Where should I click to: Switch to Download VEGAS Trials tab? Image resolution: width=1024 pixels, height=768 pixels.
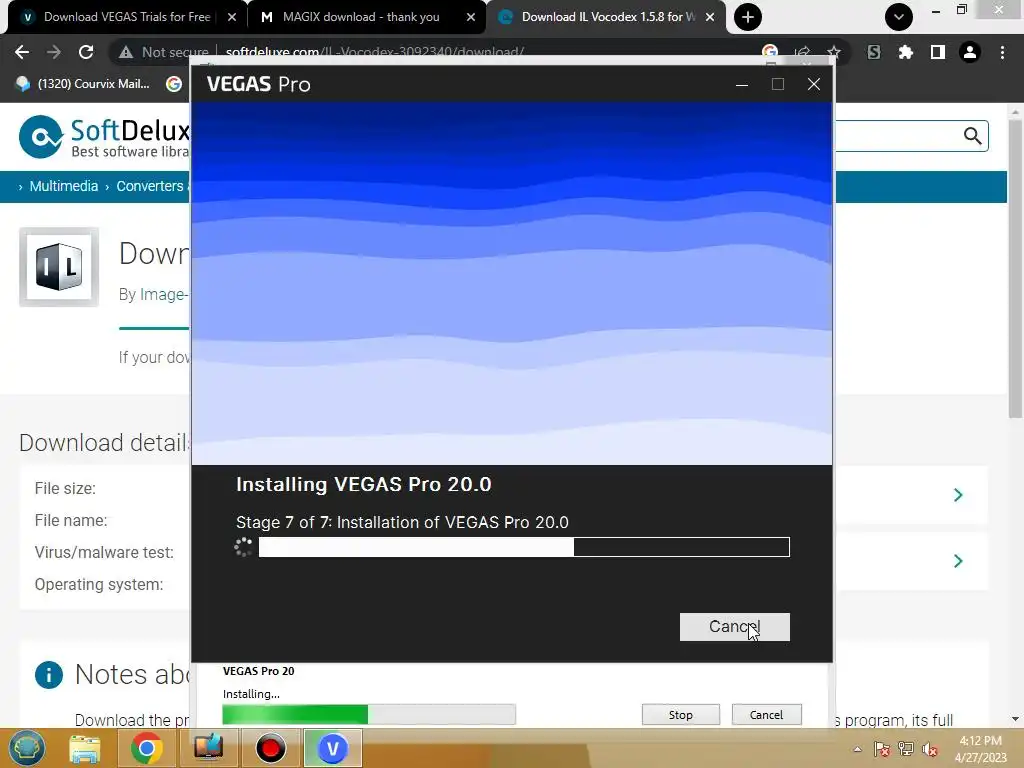[x=126, y=17]
